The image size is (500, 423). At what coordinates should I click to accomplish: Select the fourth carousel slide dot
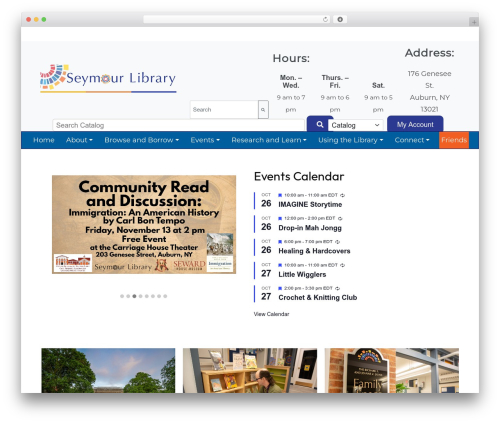[x=140, y=296]
